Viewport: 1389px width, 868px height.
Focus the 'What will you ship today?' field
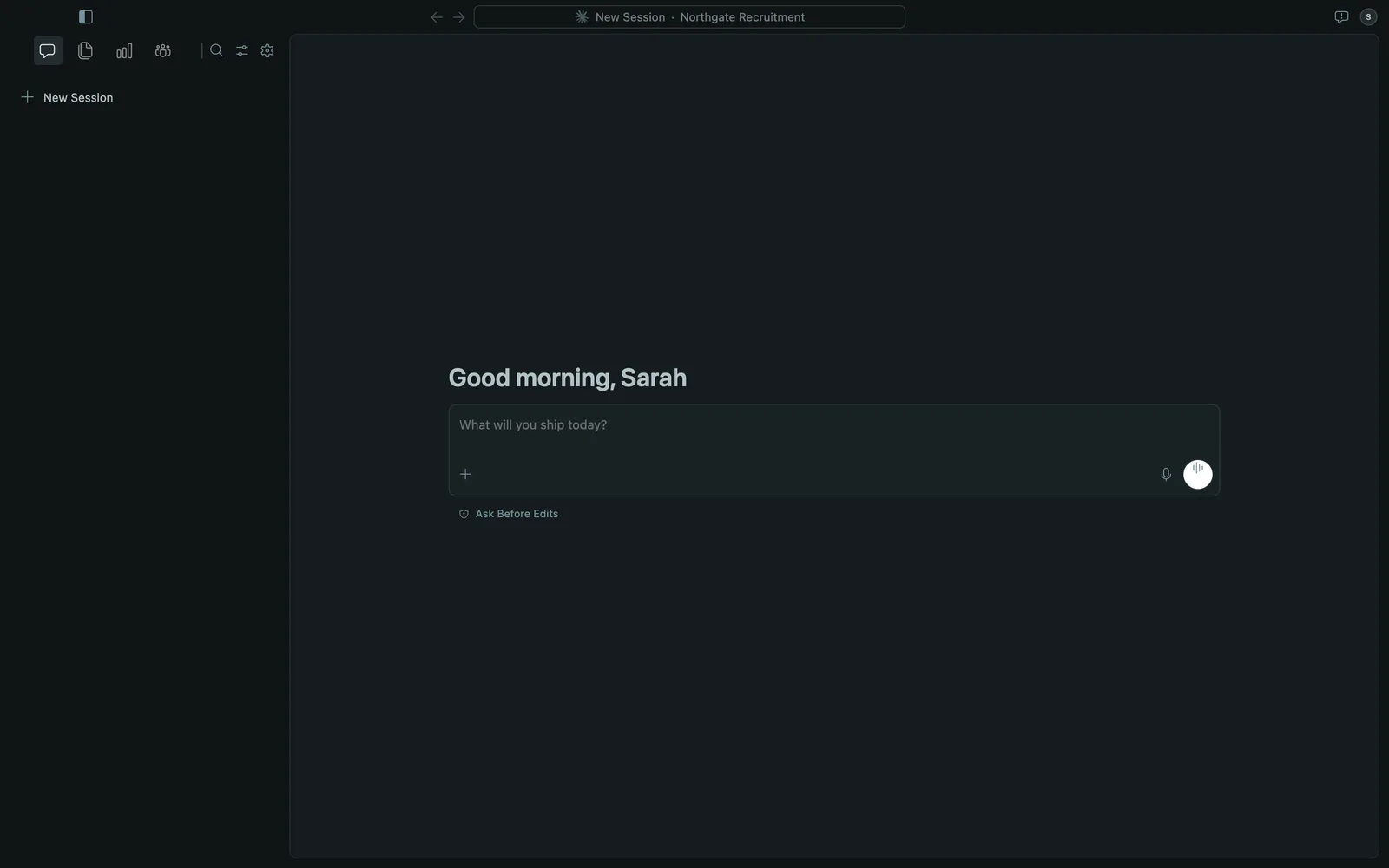[833, 425]
